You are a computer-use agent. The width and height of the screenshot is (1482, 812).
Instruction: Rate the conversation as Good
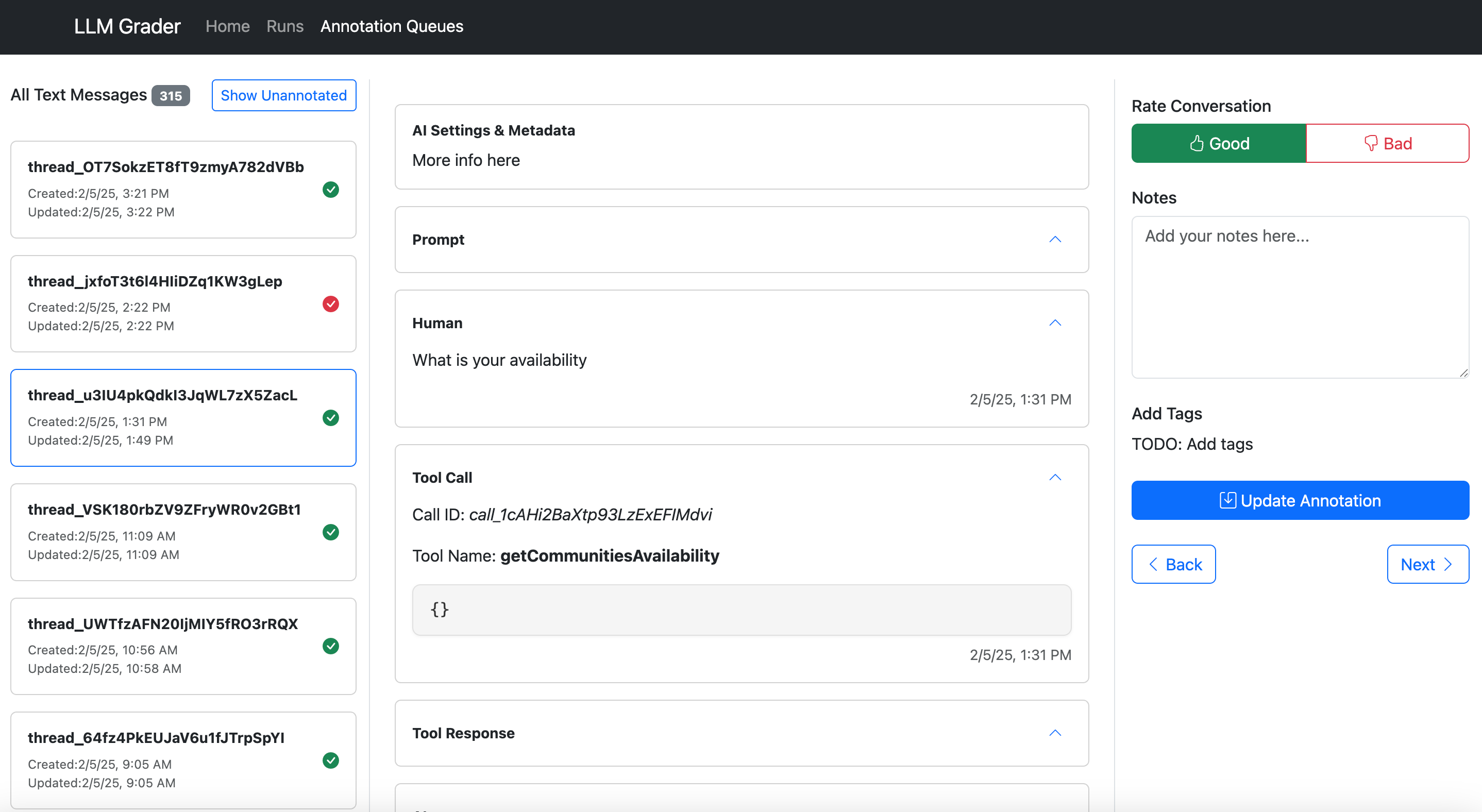[x=1219, y=143]
